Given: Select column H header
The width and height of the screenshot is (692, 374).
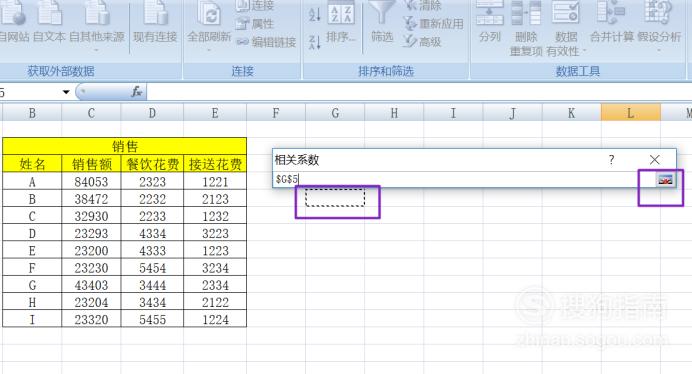Looking at the screenshot, I should tap(394, 113).
